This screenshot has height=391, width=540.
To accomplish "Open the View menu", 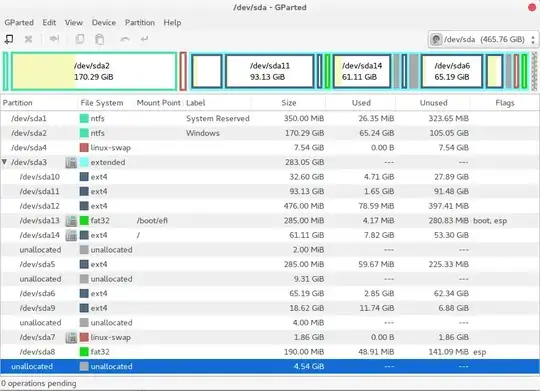I will click(x=74, y=23).
